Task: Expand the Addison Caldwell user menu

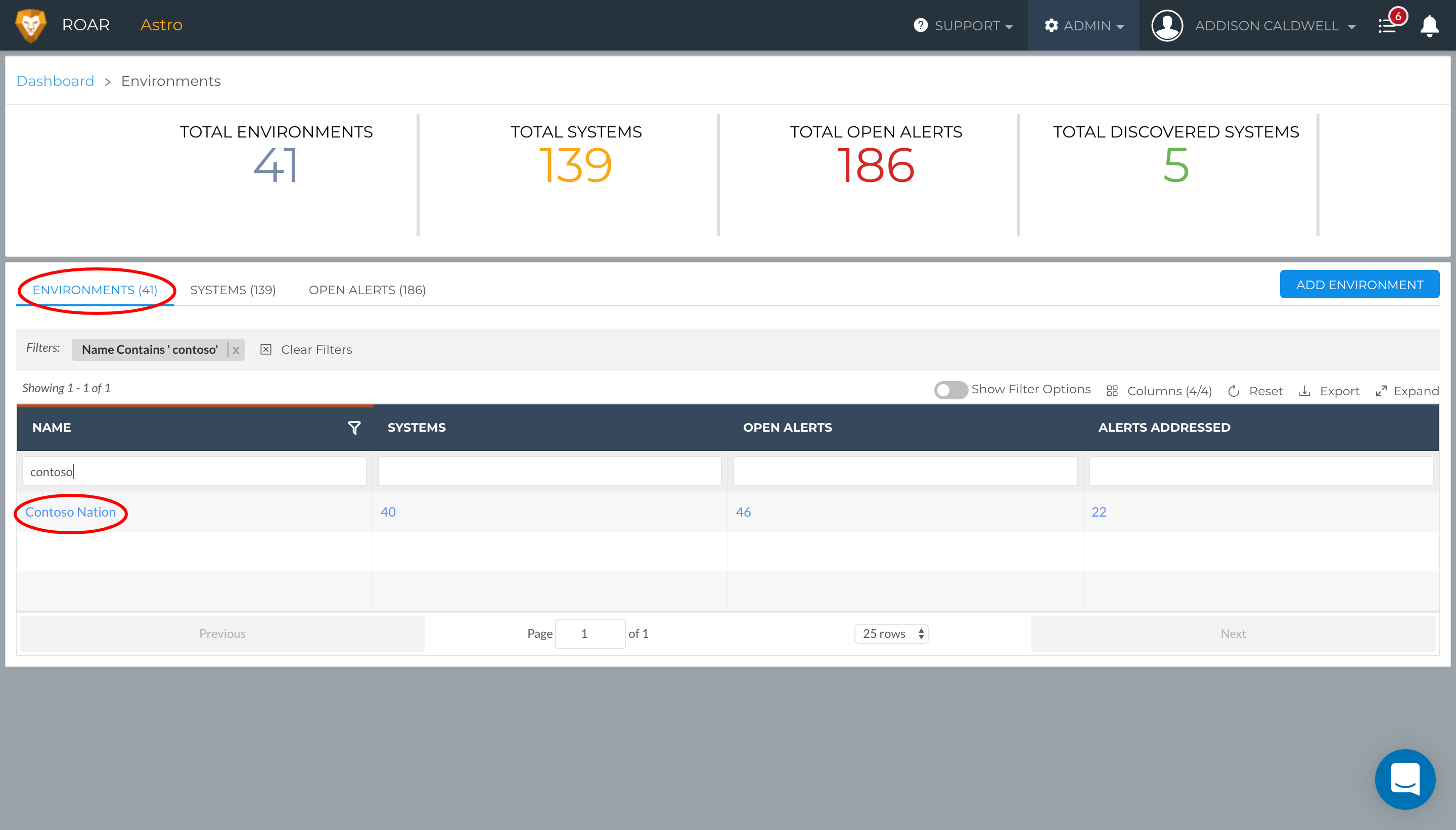Action: click(1275, 26)
